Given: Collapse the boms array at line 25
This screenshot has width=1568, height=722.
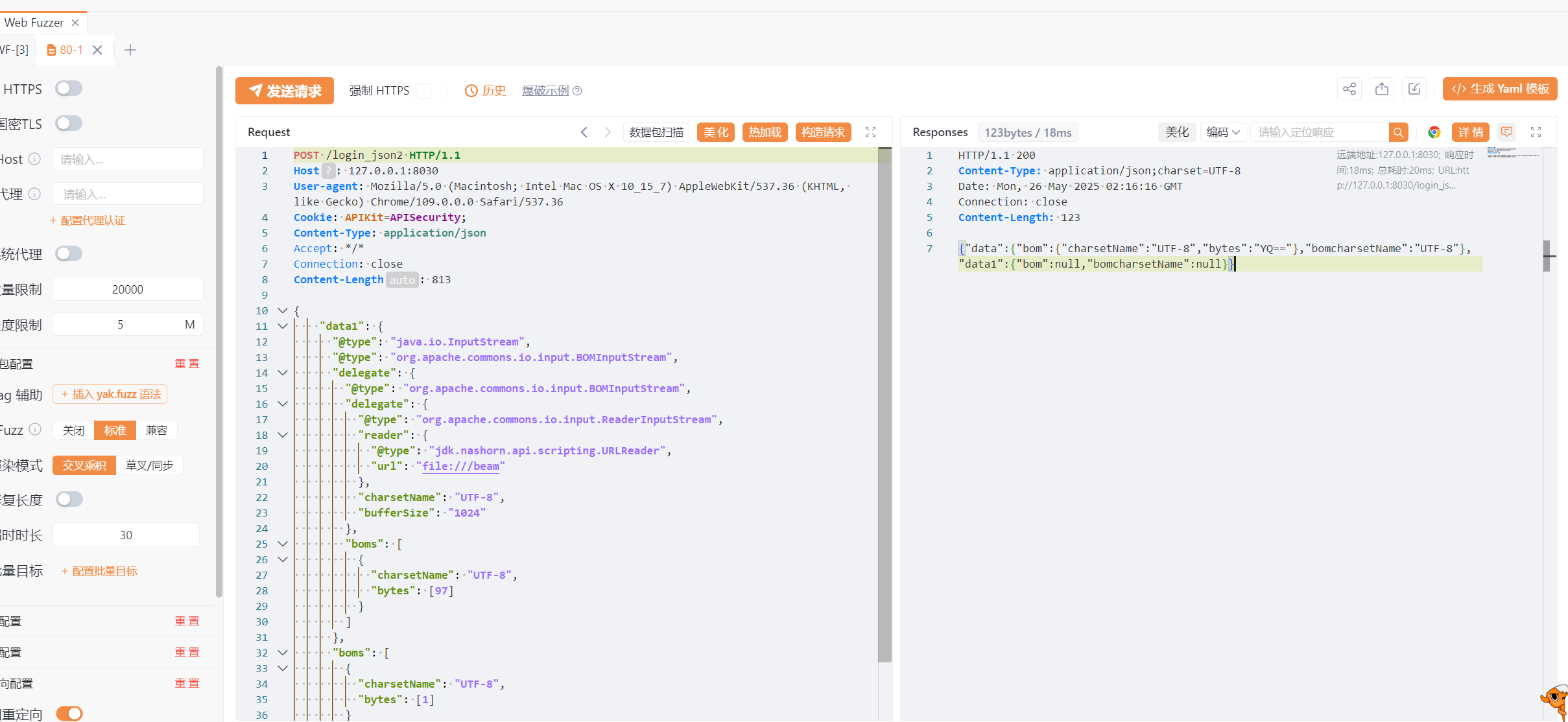Looking at the screenshot, I should [x=283, y=544].
